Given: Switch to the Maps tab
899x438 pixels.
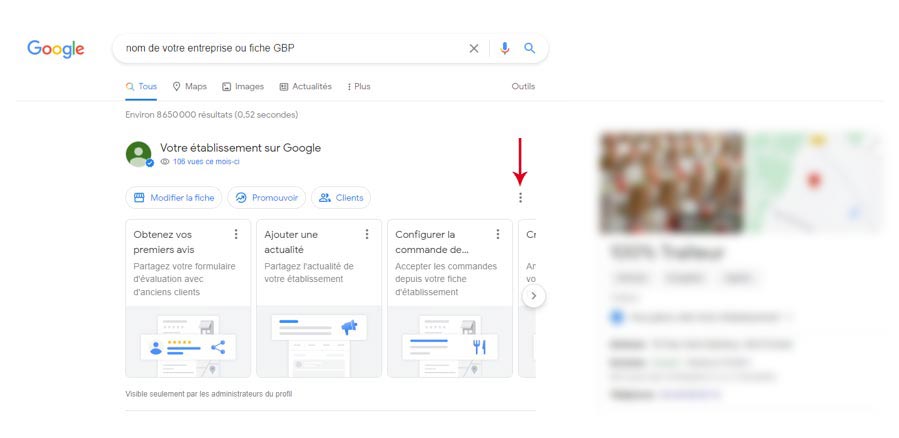Looking at the screenshot, I should 190,87.
